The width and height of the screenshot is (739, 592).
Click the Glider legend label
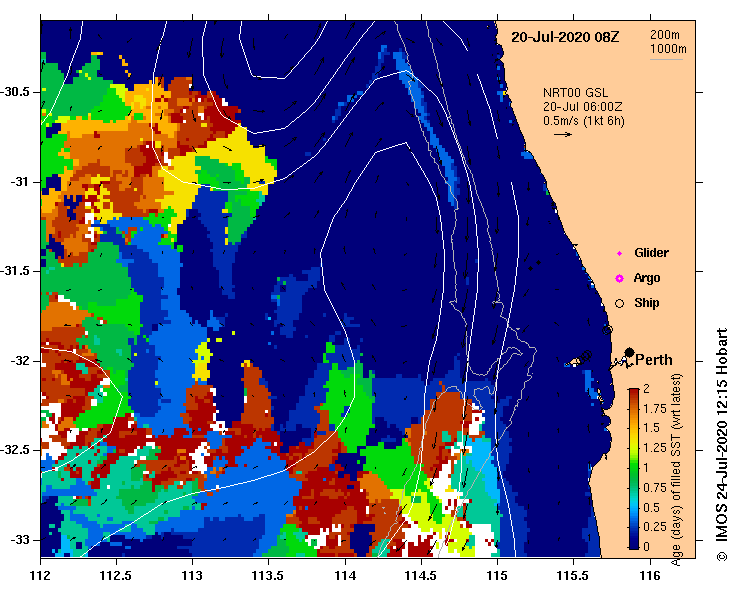click(x=651, y=253)
